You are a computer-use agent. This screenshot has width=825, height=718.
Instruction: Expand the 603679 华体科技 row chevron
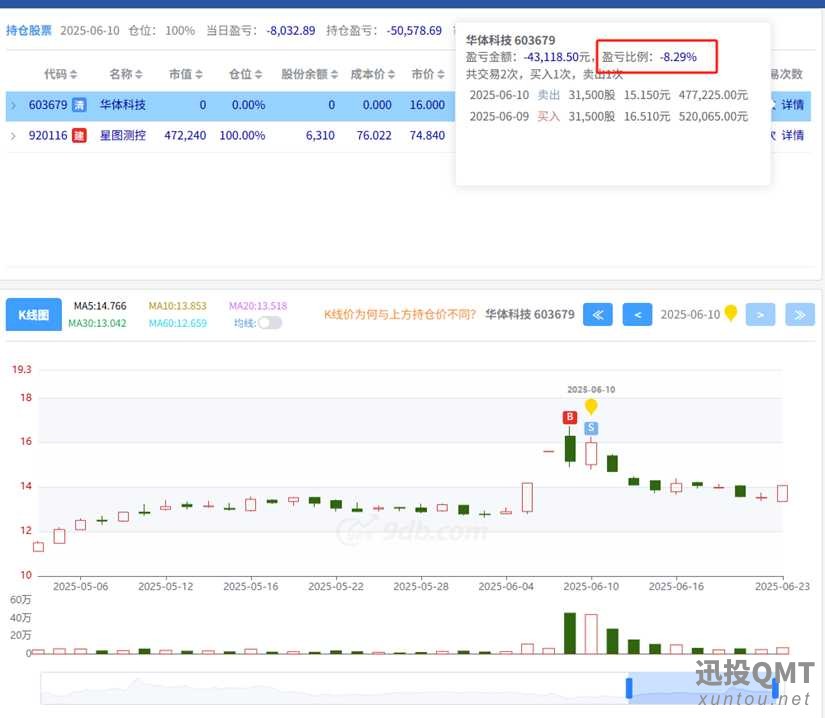click(13, 106)
